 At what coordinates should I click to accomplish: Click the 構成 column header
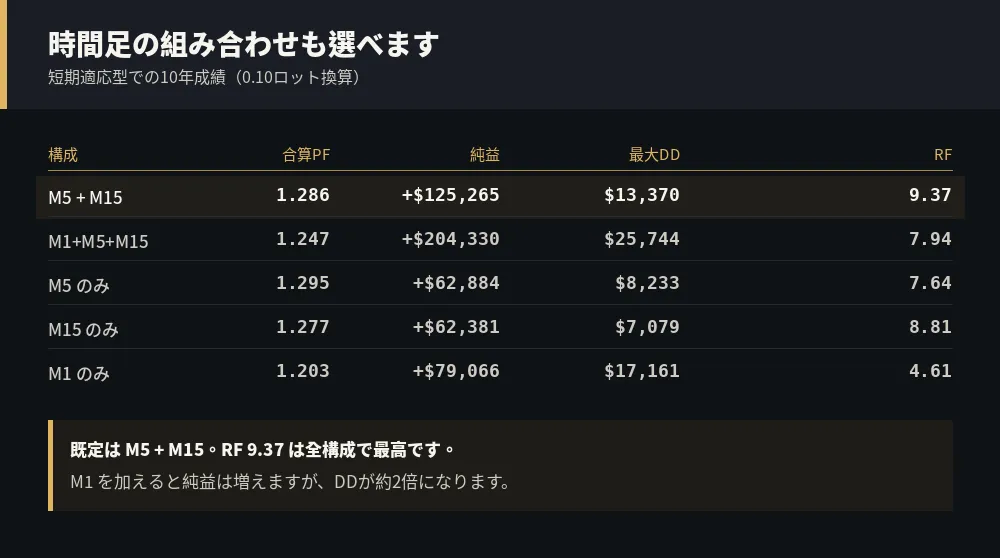point(63,155)
